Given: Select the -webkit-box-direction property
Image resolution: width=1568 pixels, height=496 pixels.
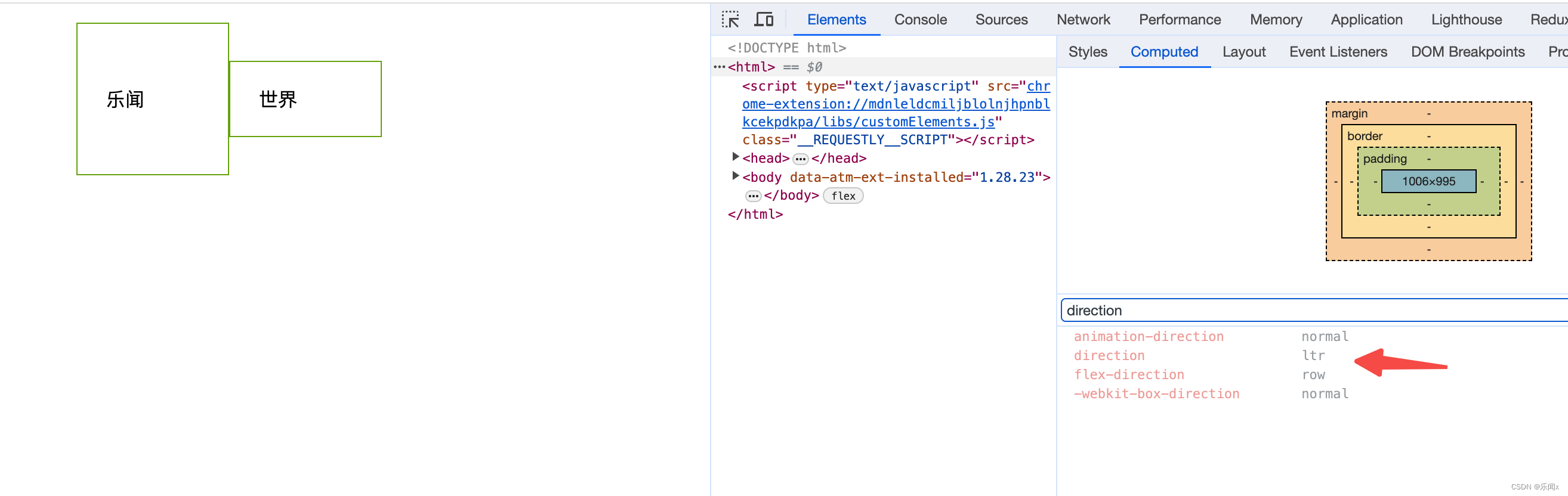Looking at the screenshot, I should tap(1156, 393).
